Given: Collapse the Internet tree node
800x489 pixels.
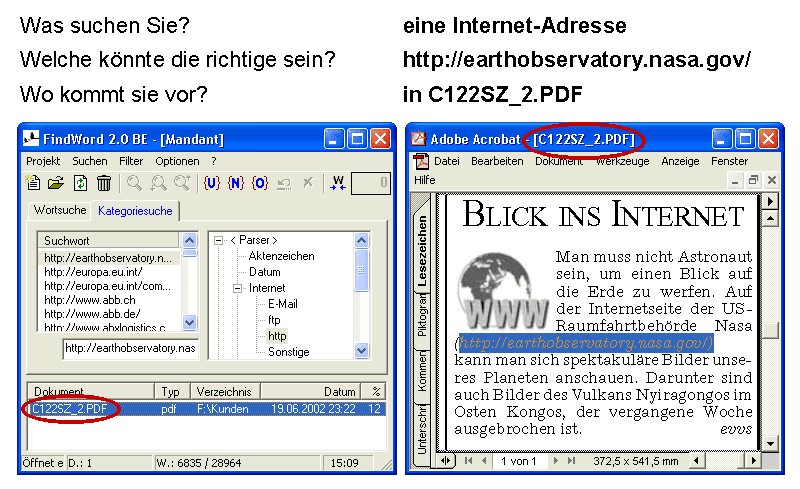Looking at the screenshot, I should (x=237, y=288).
